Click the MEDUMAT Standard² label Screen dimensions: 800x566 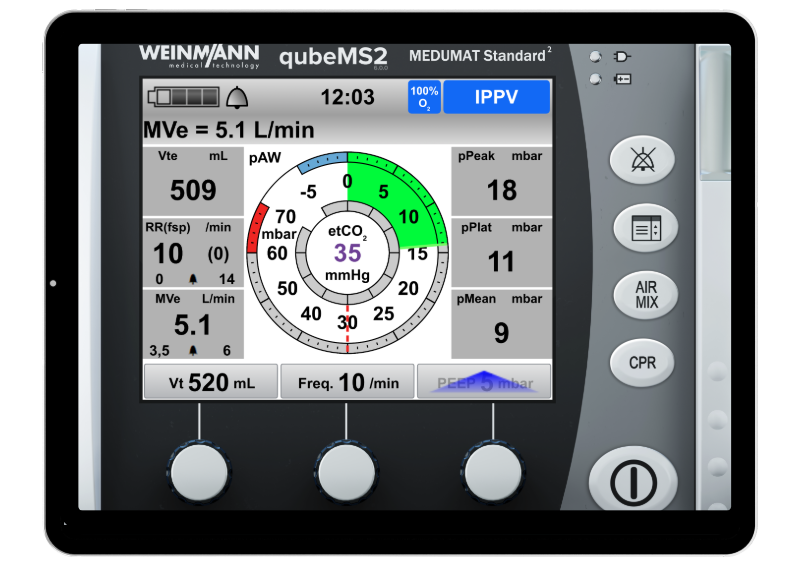tap(480, 55)
